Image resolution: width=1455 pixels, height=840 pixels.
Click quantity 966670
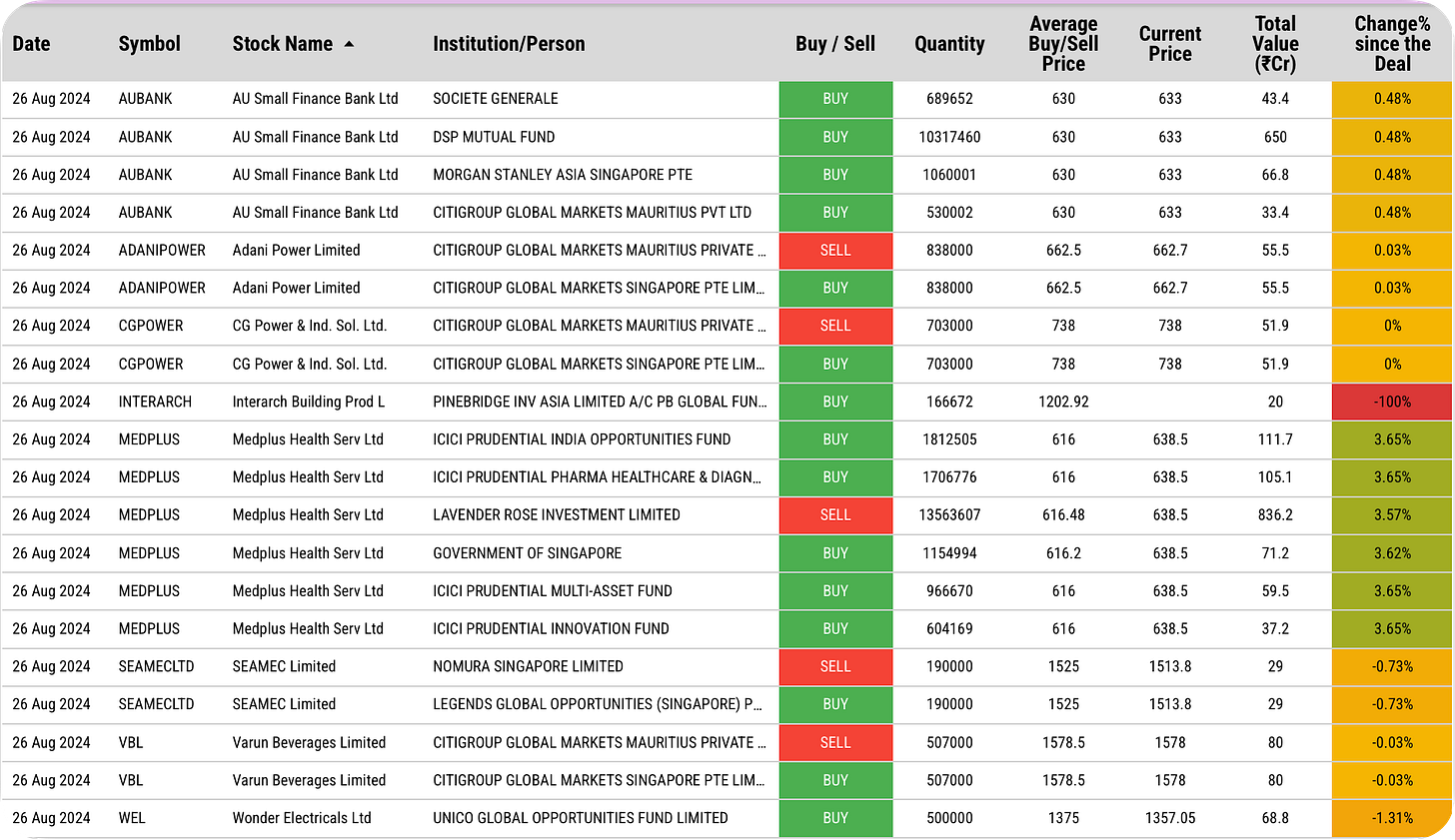[949, 590]
